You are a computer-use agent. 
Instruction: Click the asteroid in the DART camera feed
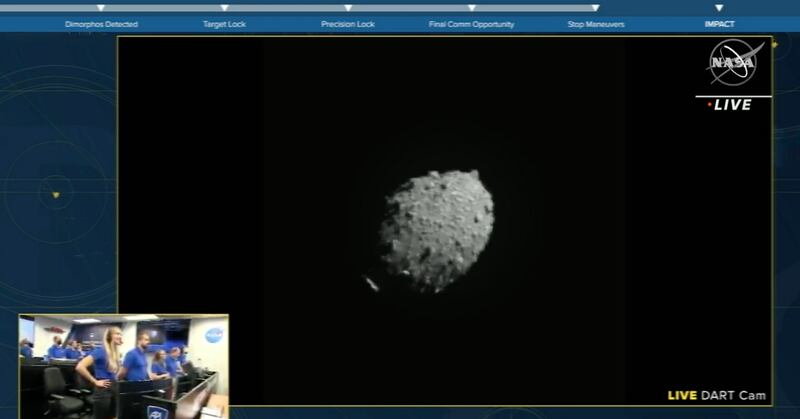[437, 230]
